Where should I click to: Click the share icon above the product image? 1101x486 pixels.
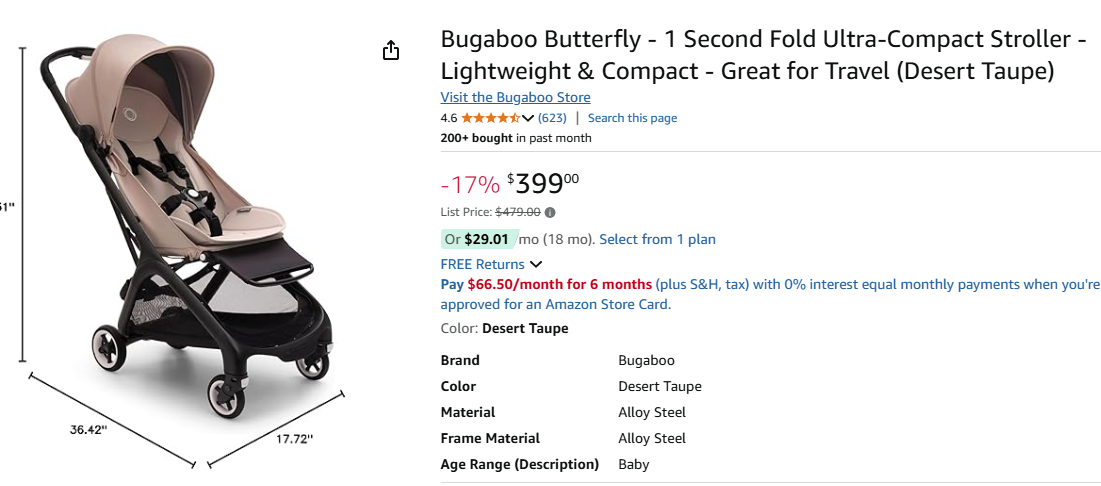click(391, 50)
